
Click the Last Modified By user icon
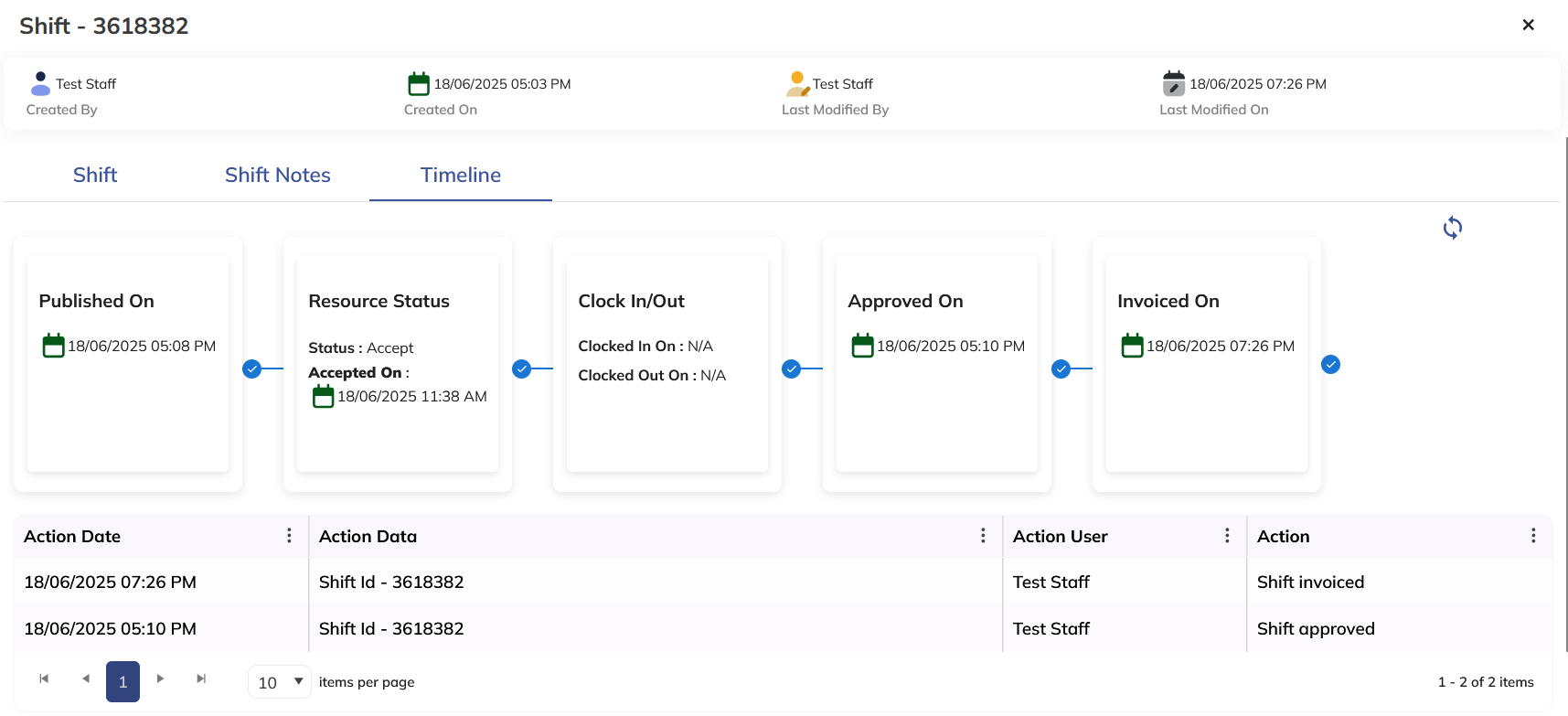(797, 83)
